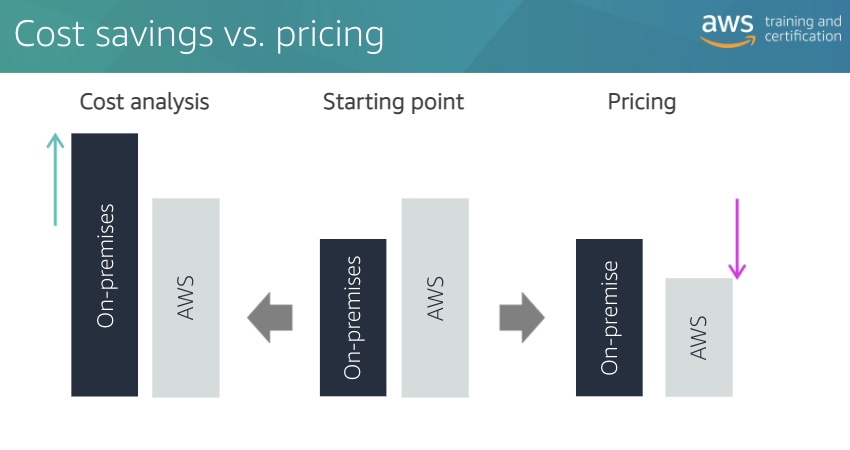Click the AWS label in the Pricing bar
This screenshot has height=450, width=850.
pos(698,338)
